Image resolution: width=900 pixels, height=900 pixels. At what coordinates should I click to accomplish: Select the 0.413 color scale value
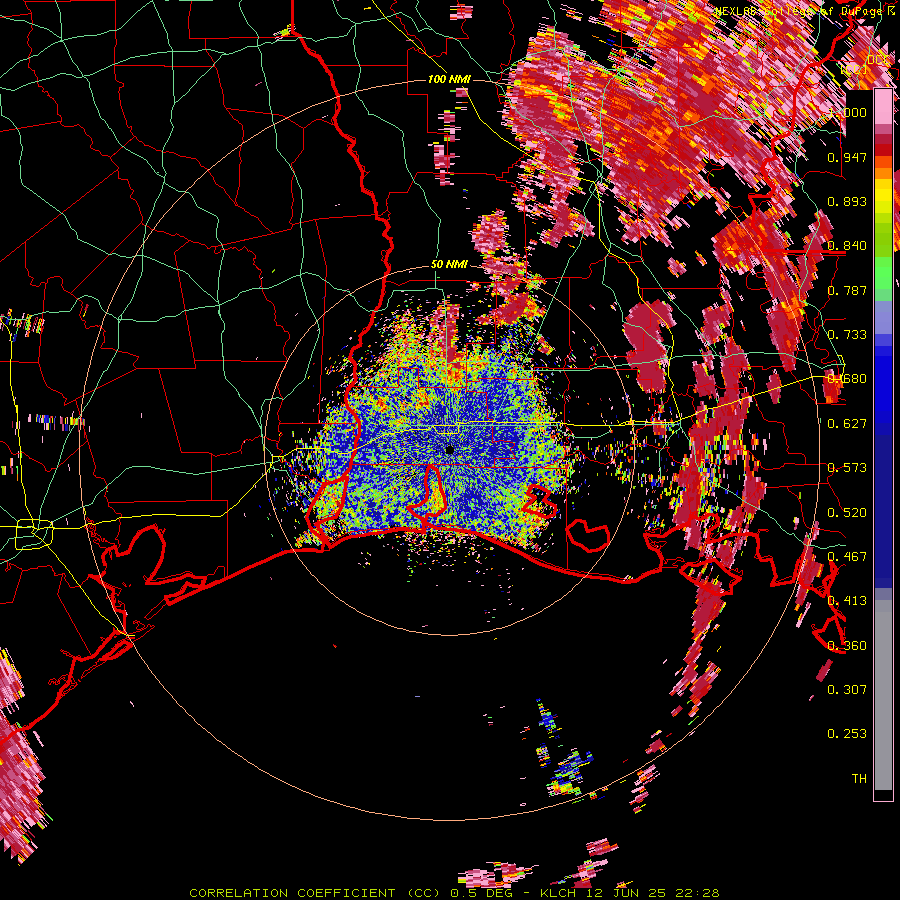(x=847, y=601)
